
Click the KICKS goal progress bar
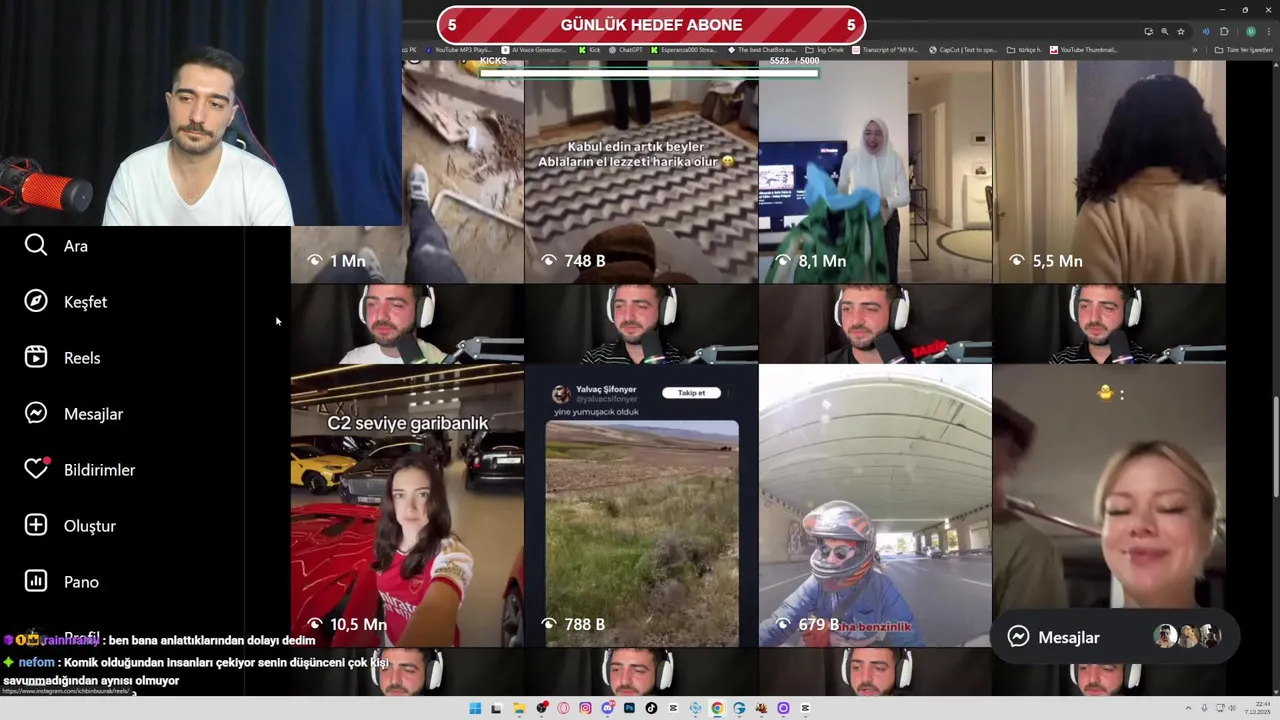coord(649,72)
